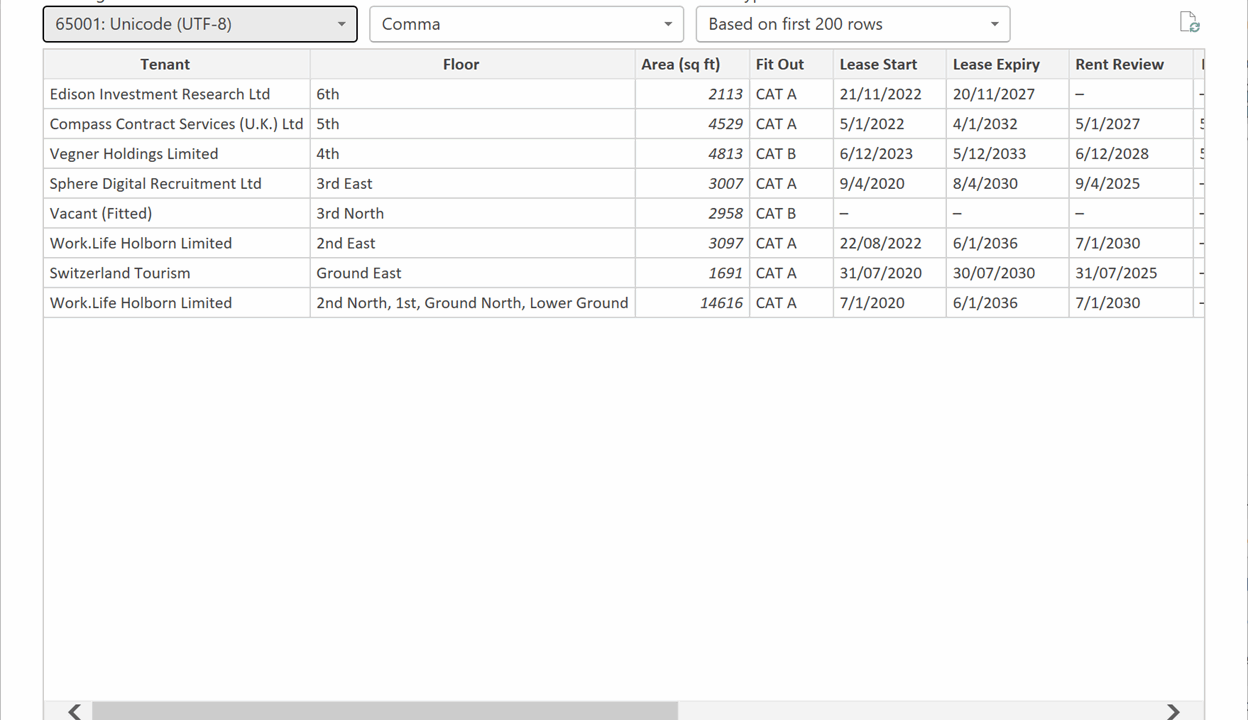Click the refresh preview document icon

click(1189, 23)
